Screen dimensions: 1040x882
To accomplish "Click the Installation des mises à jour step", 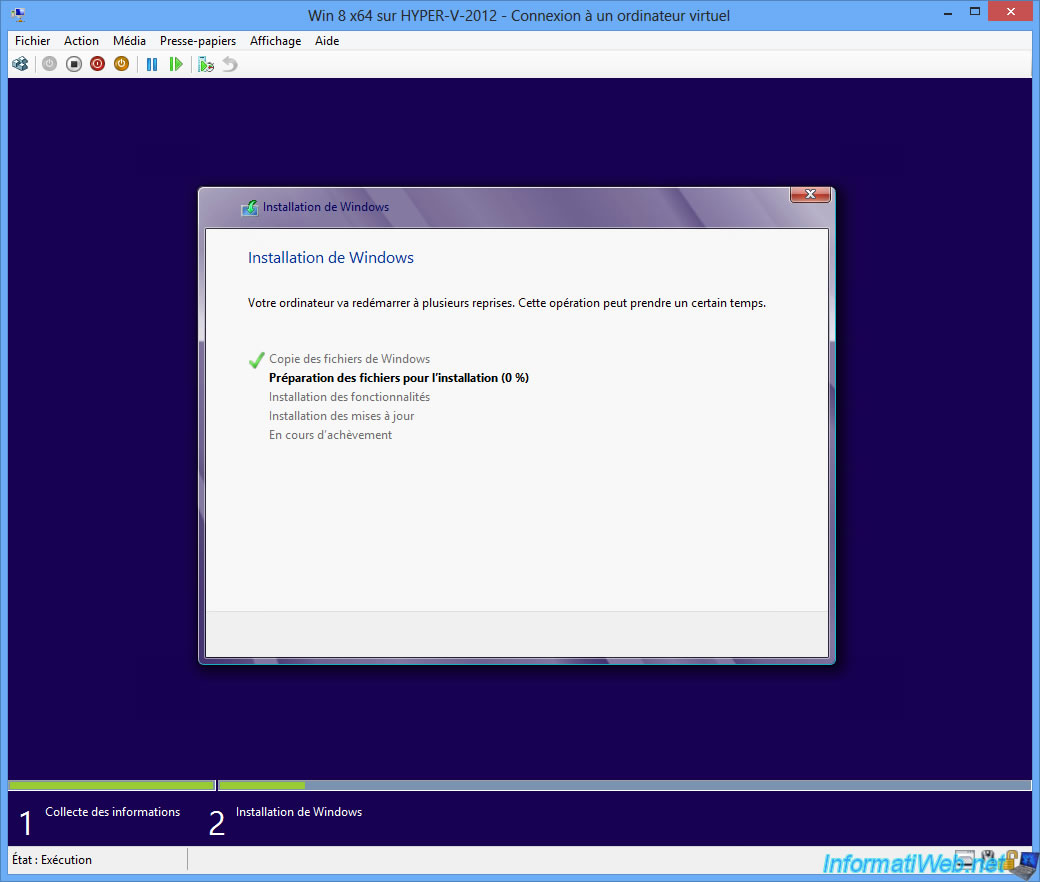I will pos(341,416).
